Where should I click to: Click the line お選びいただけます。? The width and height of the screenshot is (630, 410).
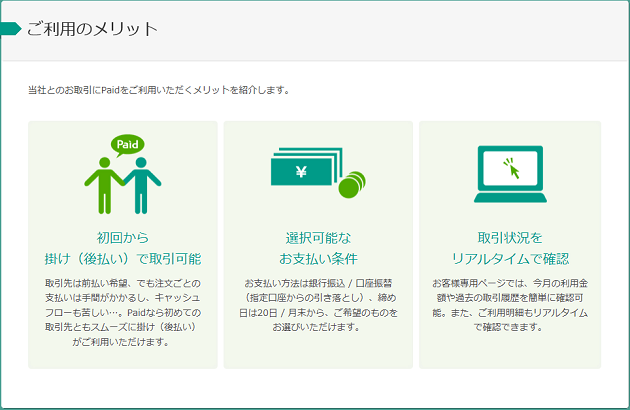[316, 327]
